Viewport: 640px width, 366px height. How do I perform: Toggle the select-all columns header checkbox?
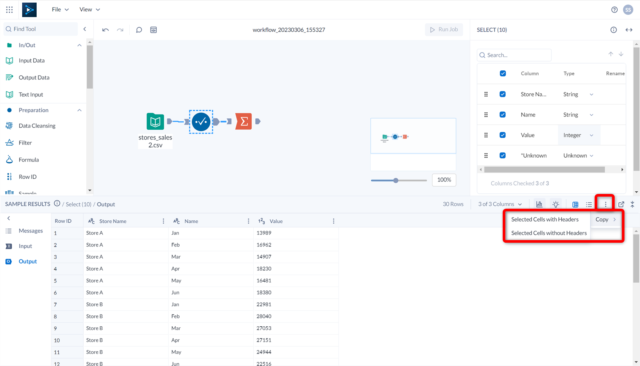502,73
